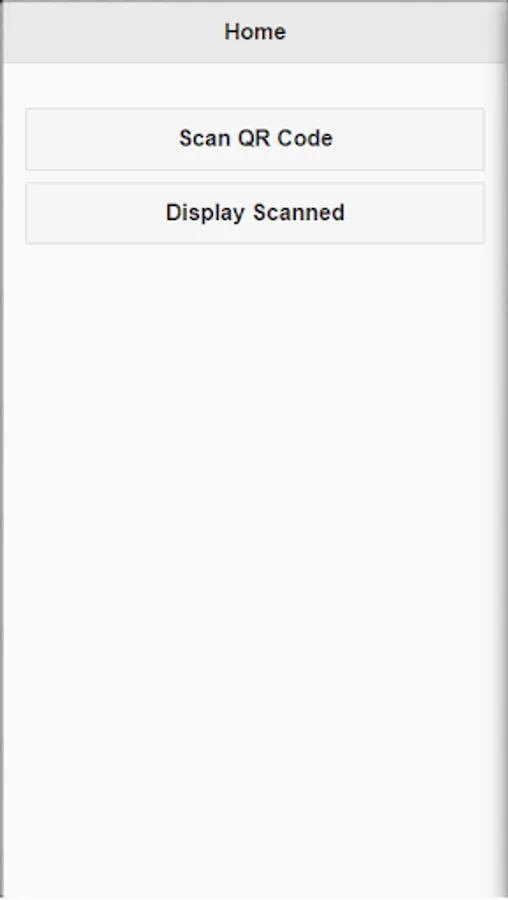
Task: Activate the Scan QR Code option
Action: coord(255,139)
